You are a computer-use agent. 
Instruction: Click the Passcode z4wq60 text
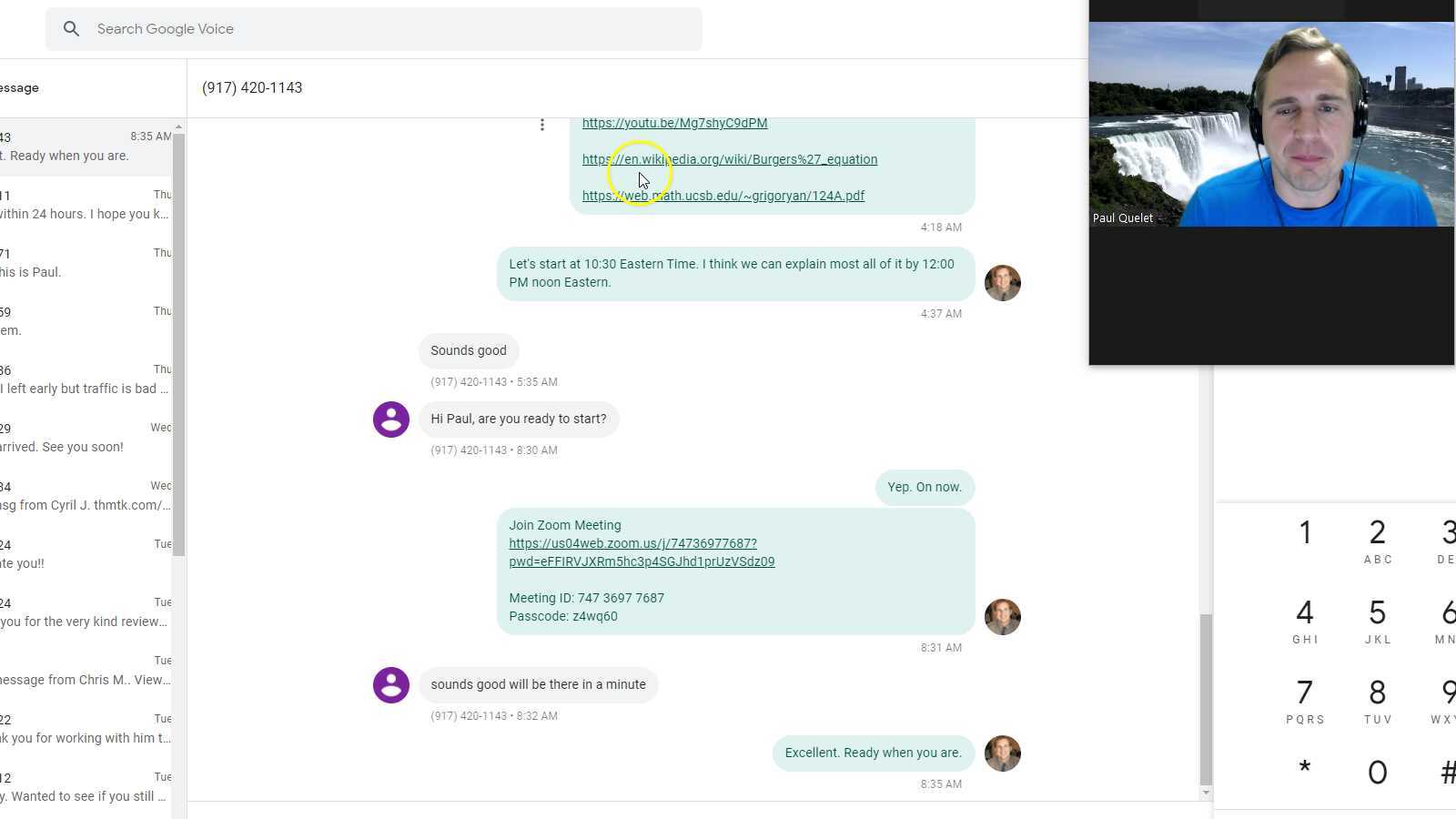click(563, 616)
